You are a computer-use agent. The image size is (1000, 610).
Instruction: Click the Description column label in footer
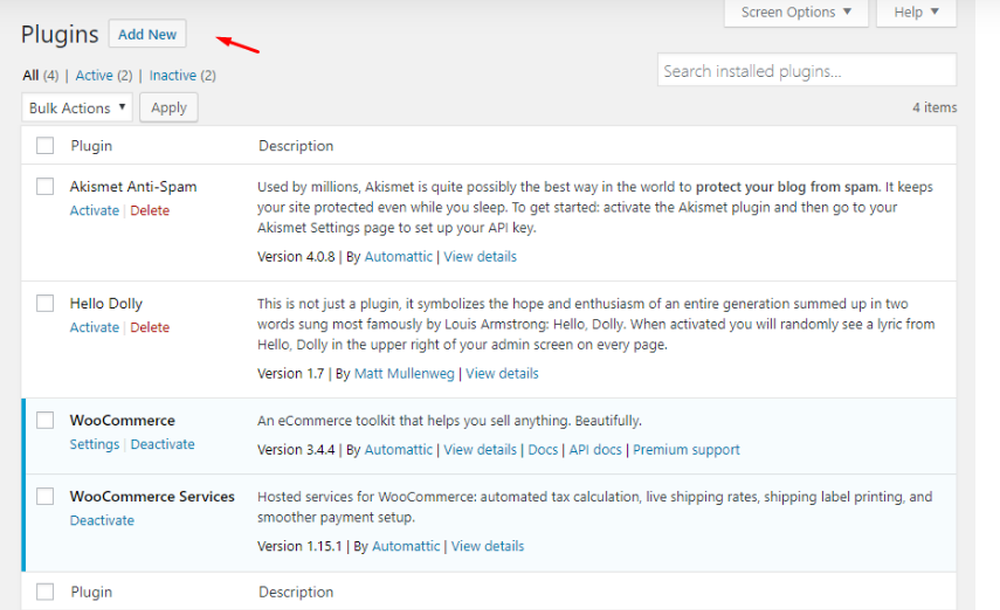click(296, 591)
